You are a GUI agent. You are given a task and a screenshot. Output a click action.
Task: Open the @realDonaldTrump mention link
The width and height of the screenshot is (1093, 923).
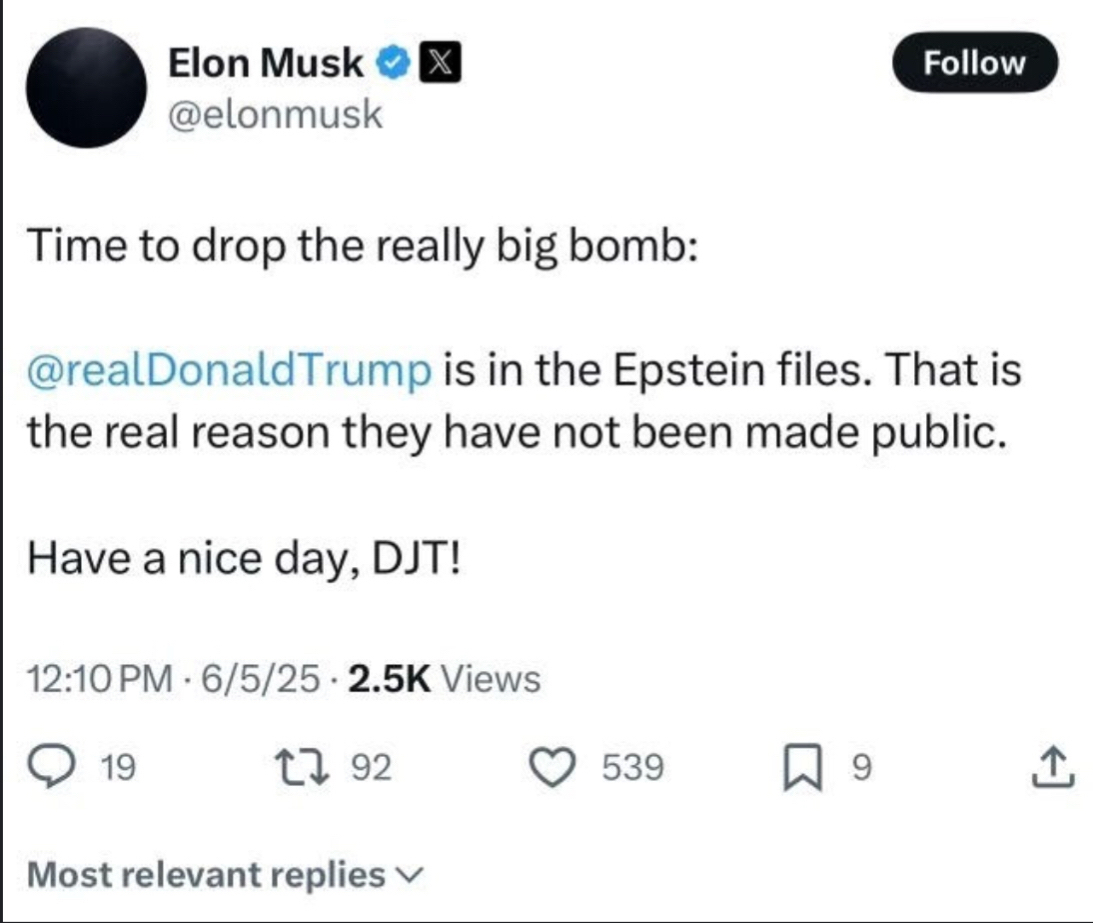click(x=229, y=371)
